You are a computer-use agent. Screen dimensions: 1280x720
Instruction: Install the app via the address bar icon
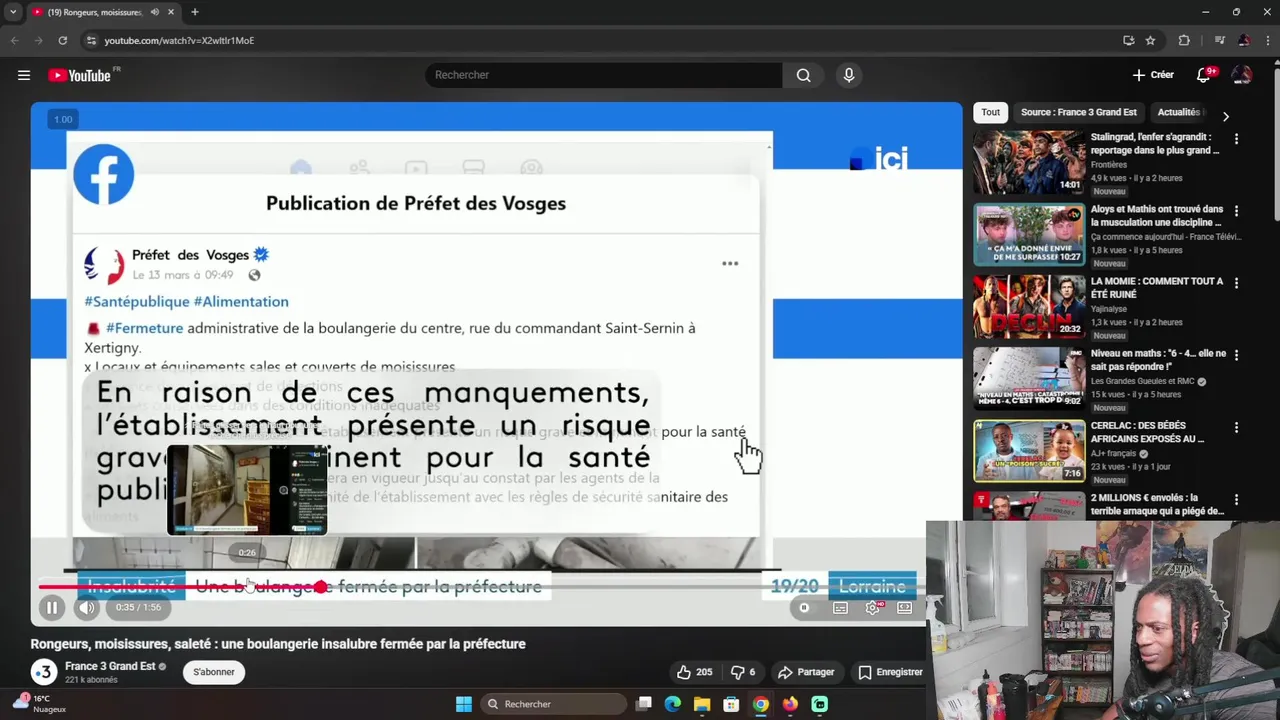point(1129,40)
